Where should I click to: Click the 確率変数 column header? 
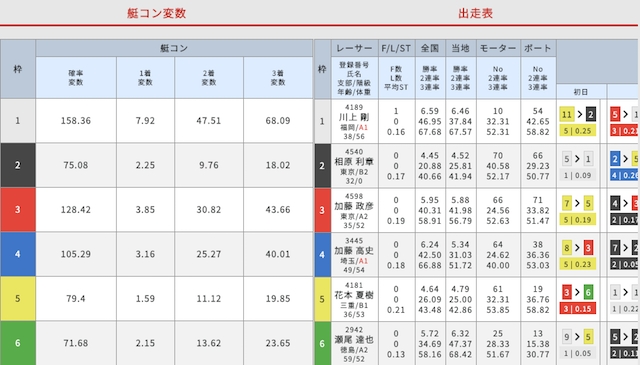[x=76, y=78]
